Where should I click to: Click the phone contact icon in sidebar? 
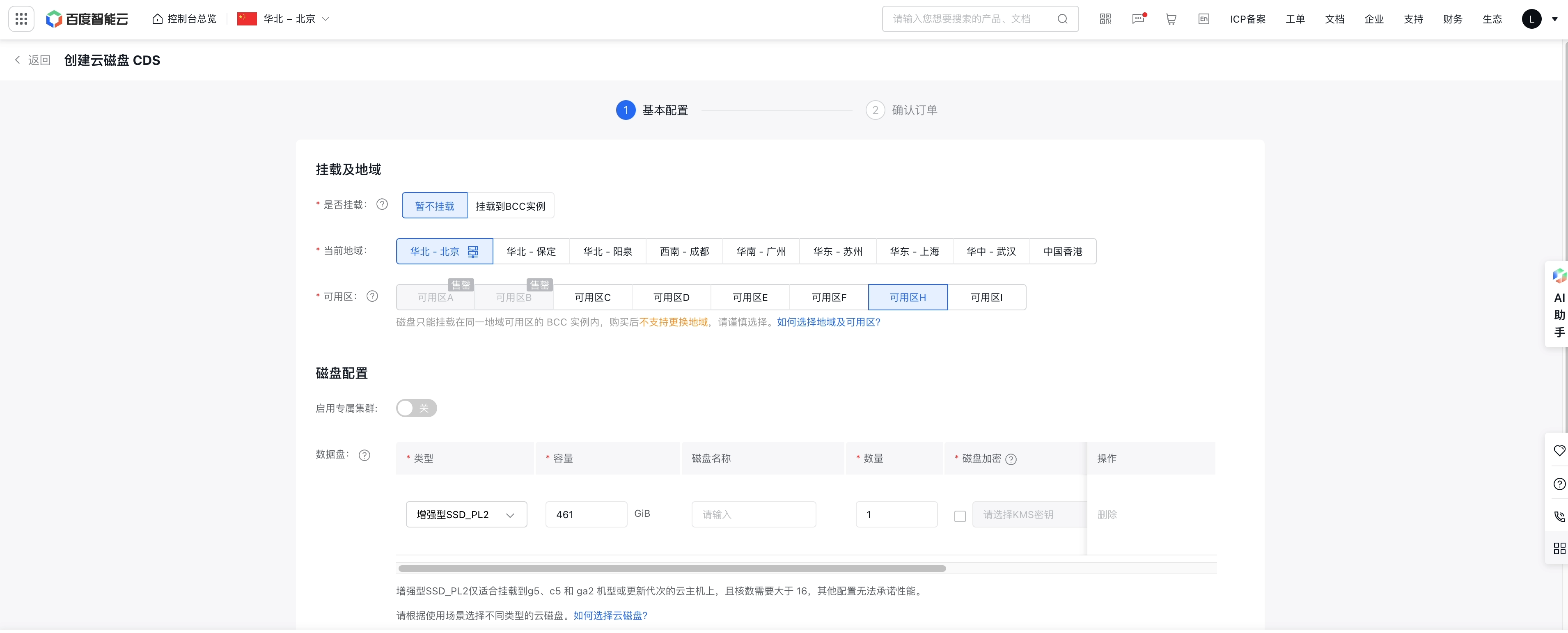coord(1559,516)
